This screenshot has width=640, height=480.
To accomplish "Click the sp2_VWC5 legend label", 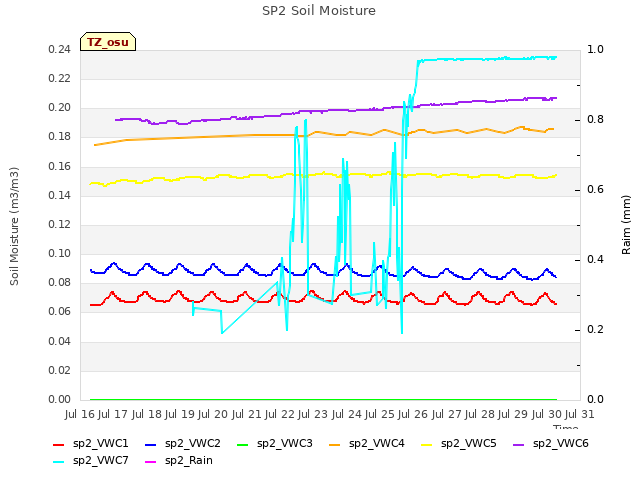I will (469, 443).
